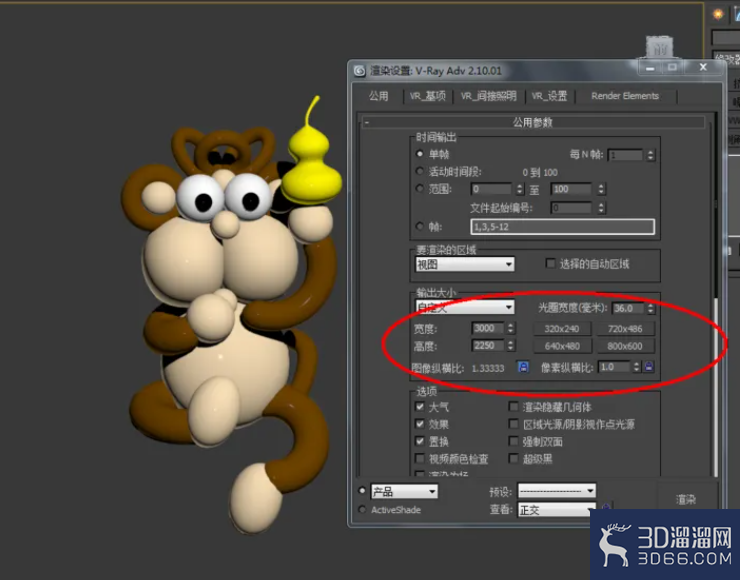This screenshot has width=740, height=580.
Task: Click the 光圈宽度 36.0 field
Action: pyautogui.click(x=629, y=308)
